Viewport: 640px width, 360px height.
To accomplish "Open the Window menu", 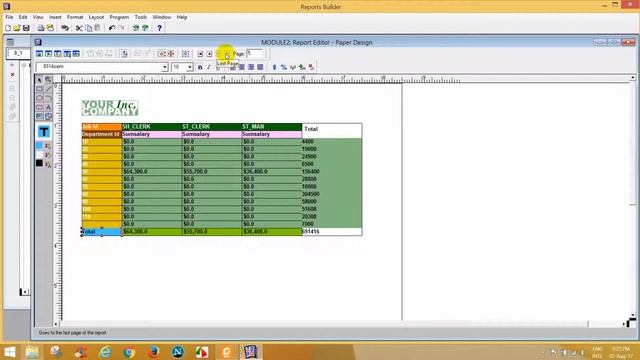I will tap(162, 17).
